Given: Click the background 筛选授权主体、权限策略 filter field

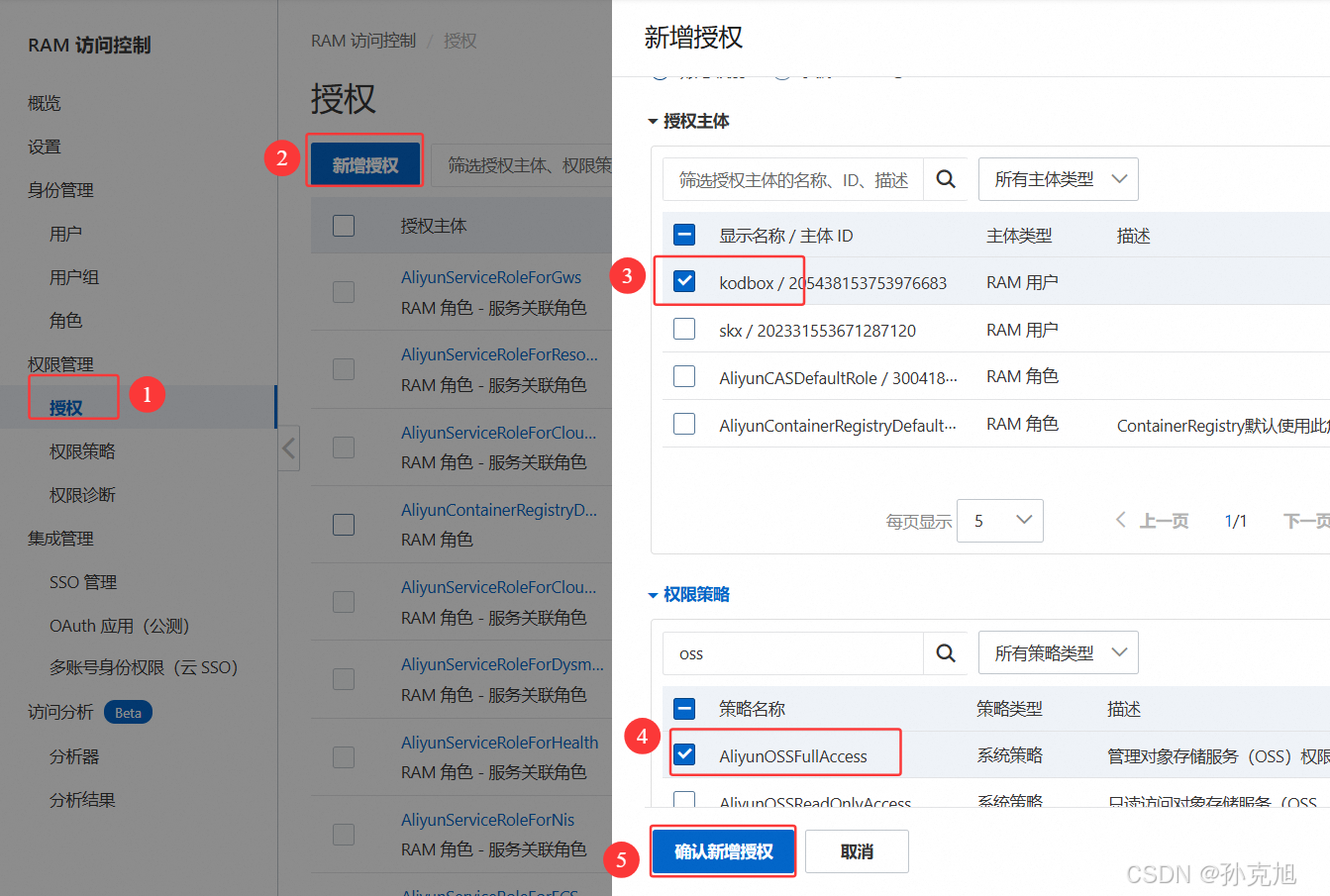Looking at the screenshot, I should [x=522, y=164].
